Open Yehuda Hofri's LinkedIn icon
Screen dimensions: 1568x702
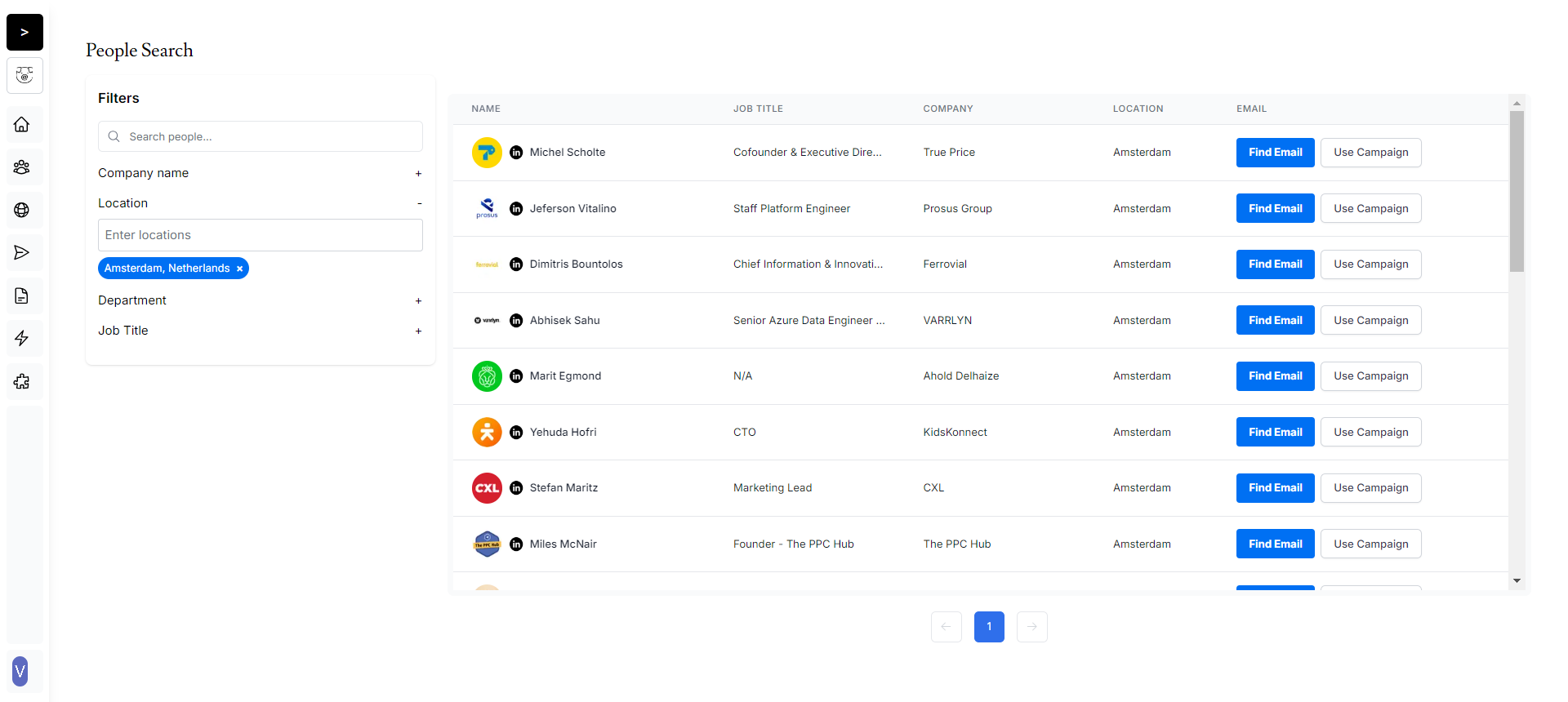tap(516, 433)
